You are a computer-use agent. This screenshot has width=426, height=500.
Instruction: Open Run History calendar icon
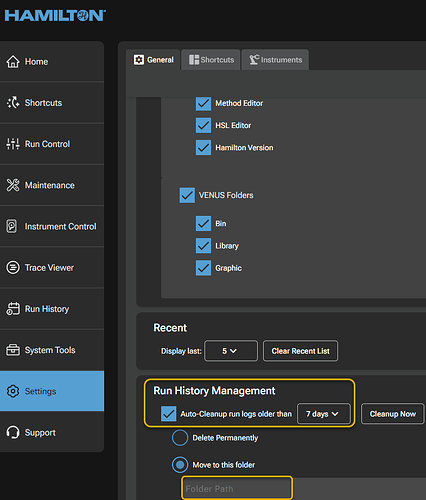13,309
